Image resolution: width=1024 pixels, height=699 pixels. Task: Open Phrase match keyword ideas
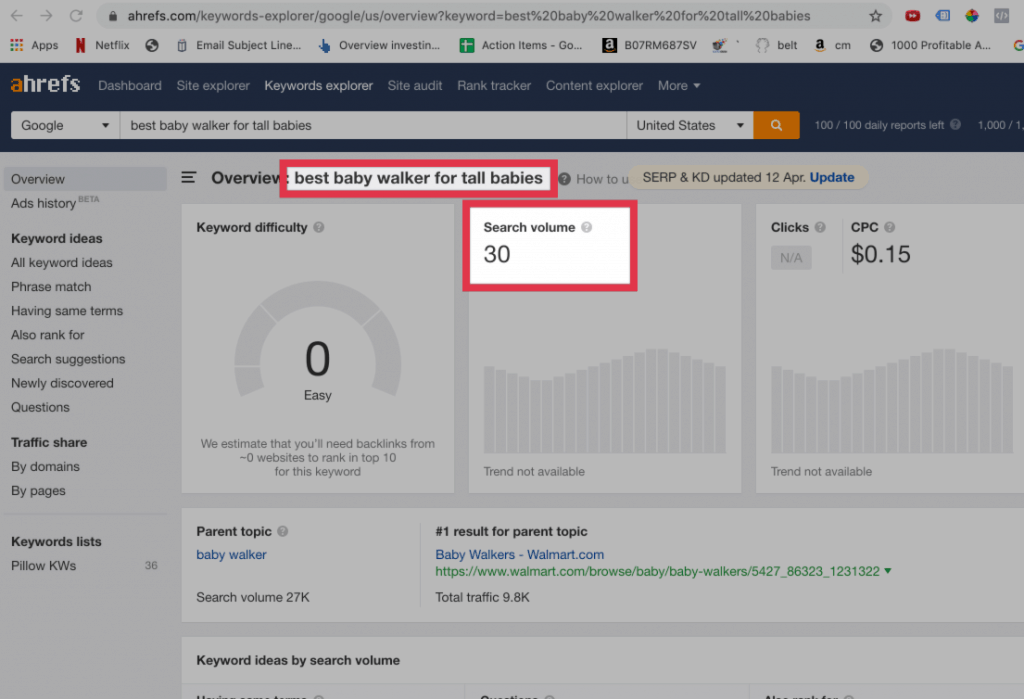[51, 287]
